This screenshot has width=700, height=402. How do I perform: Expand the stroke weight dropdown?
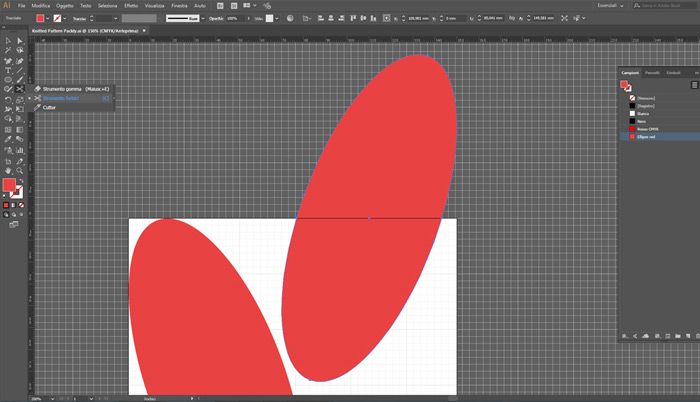tap(115, 18)
